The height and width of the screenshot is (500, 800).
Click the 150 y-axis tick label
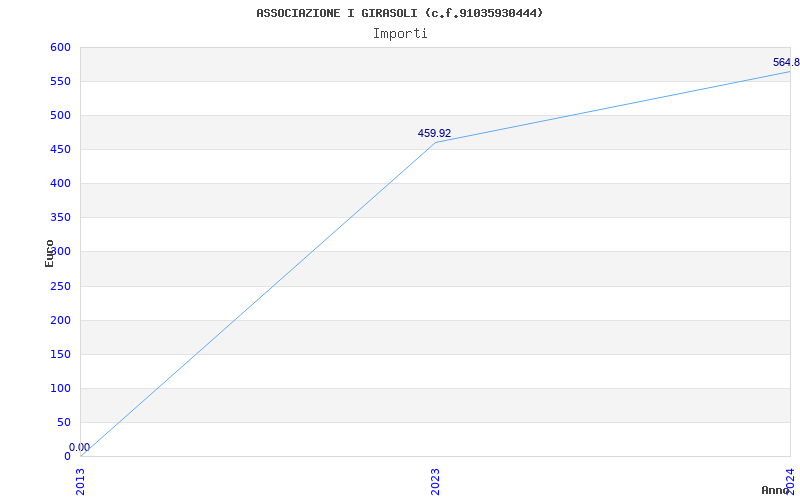[60, 355]
